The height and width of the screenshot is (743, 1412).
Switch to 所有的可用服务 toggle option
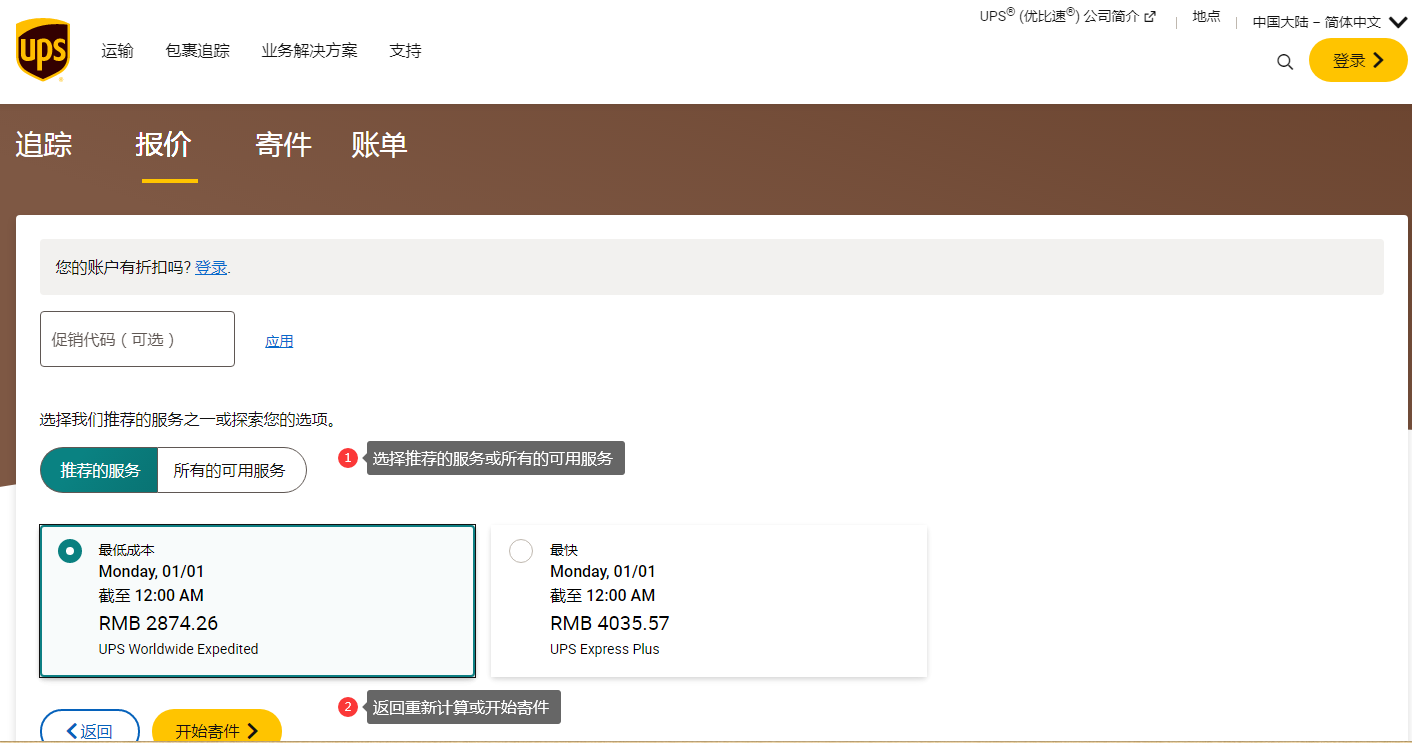pyautogui.click(x=230, y=470)
